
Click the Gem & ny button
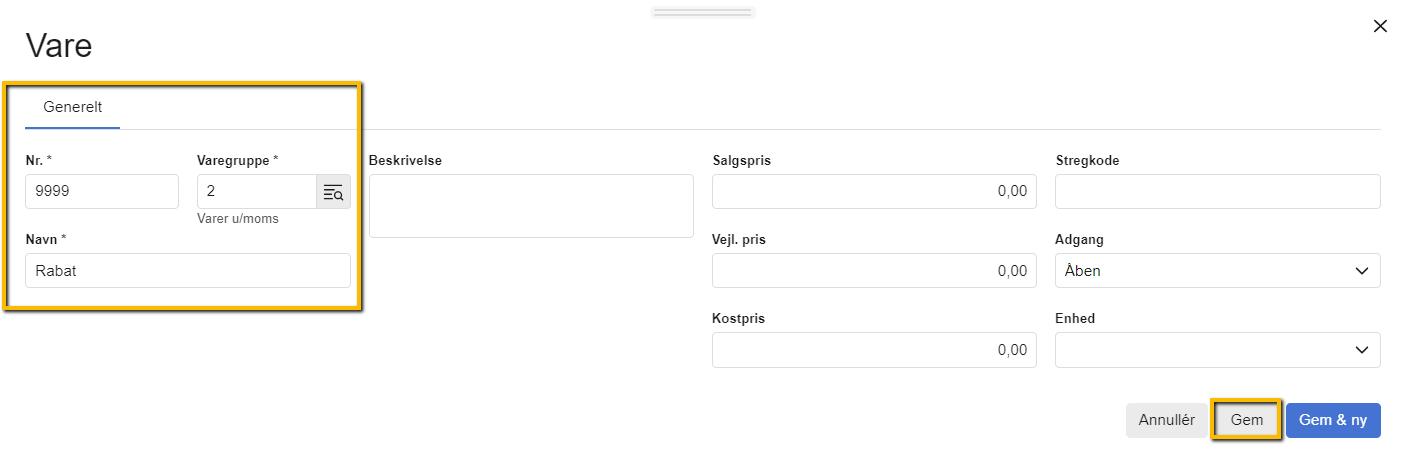(x=1332, y=421)
